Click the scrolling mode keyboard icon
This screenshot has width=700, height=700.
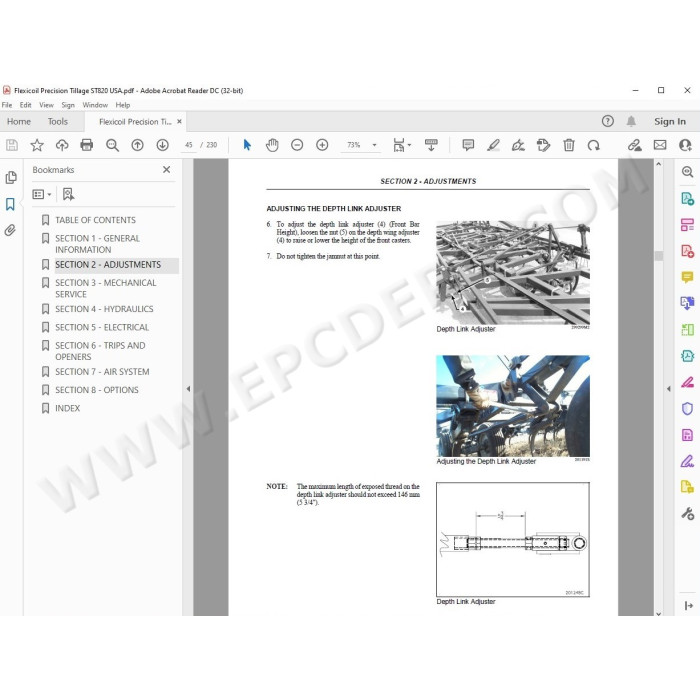431,145
